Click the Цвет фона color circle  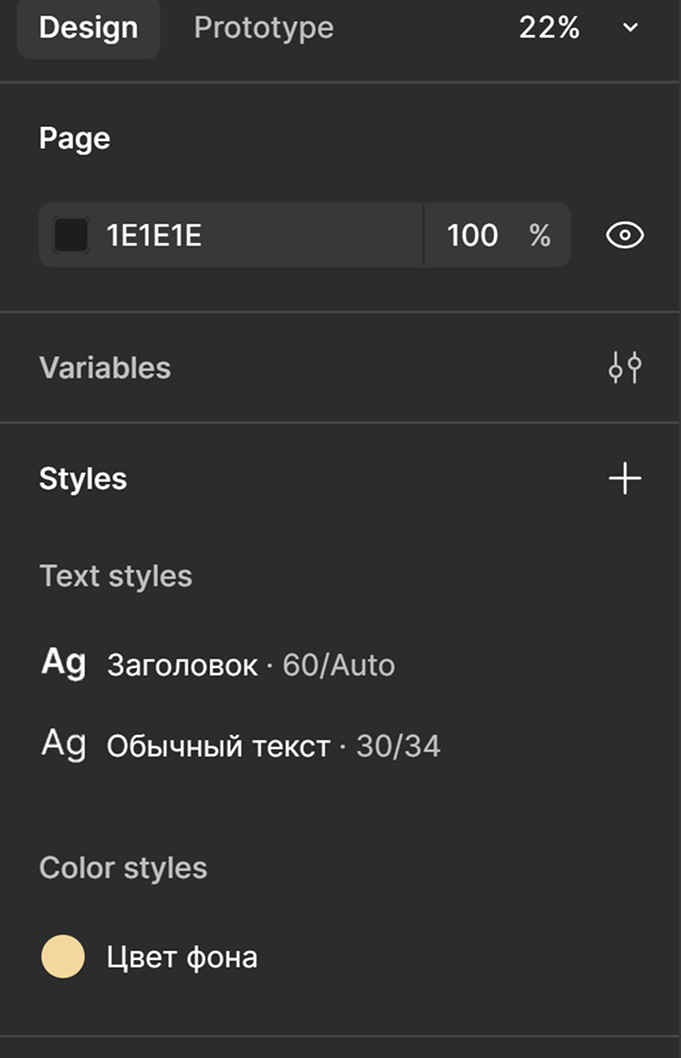[63, 957]
